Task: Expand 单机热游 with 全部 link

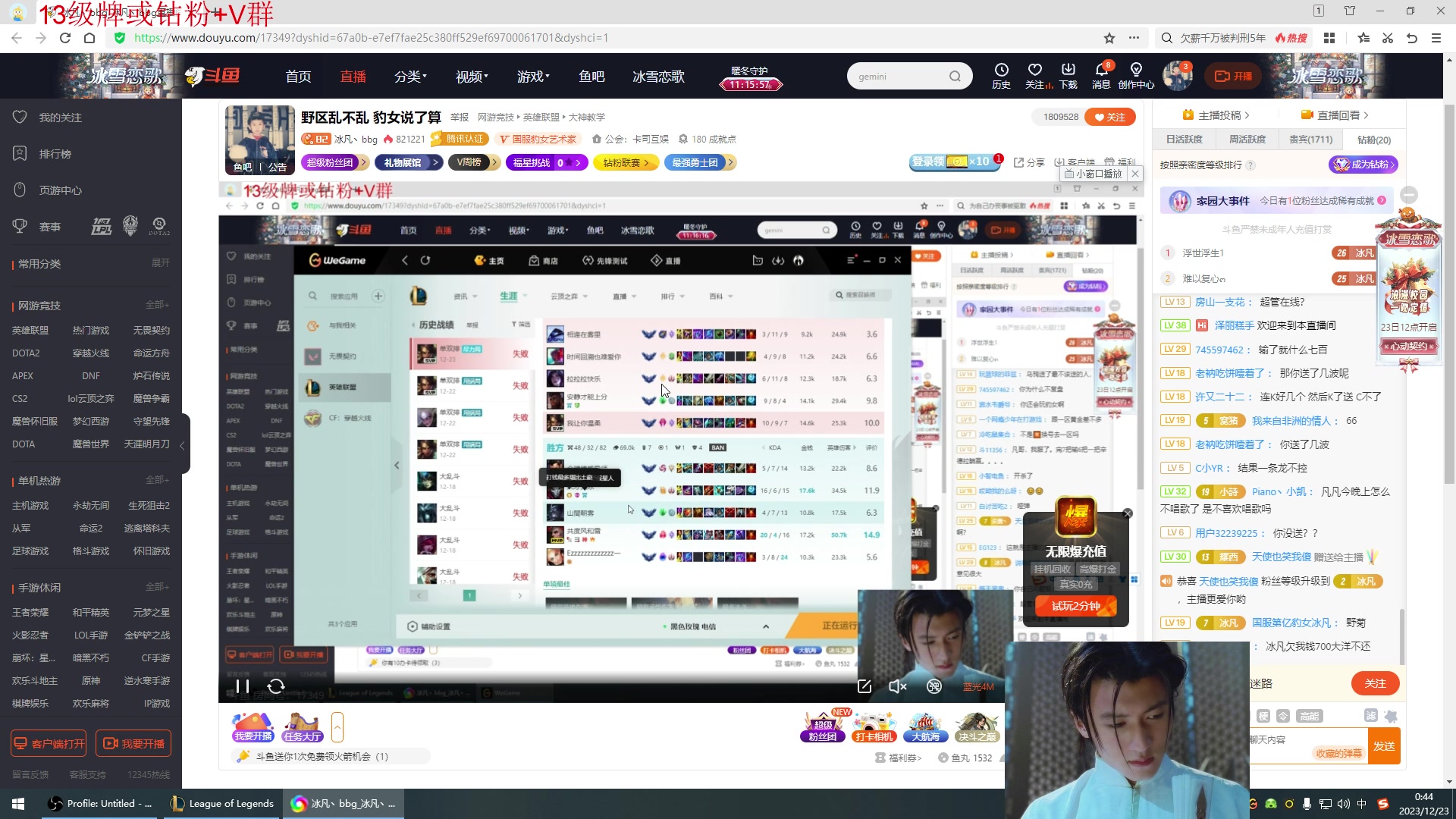Action: click(157, 480)
